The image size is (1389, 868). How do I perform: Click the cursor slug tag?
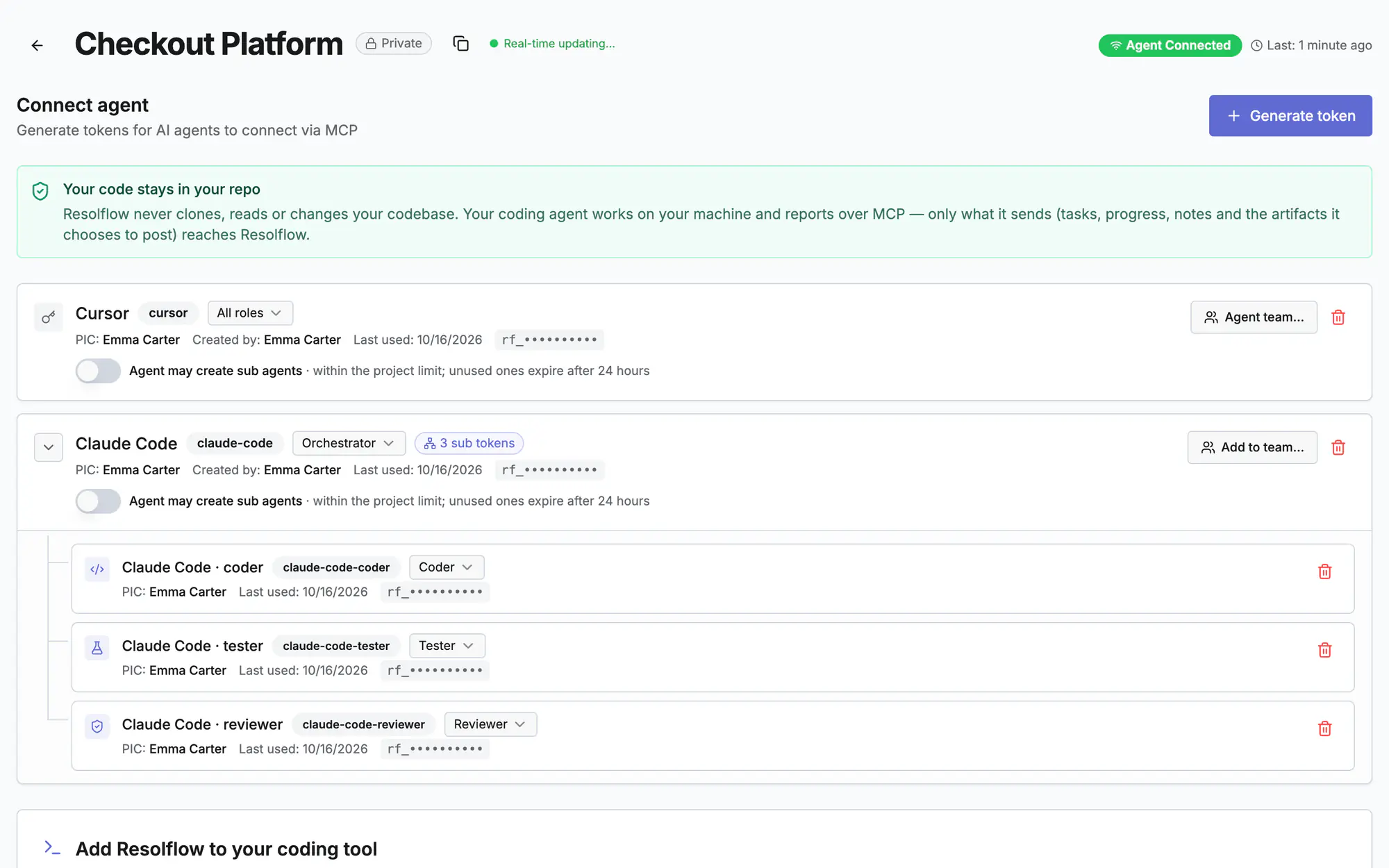click(x=168, y=313)
